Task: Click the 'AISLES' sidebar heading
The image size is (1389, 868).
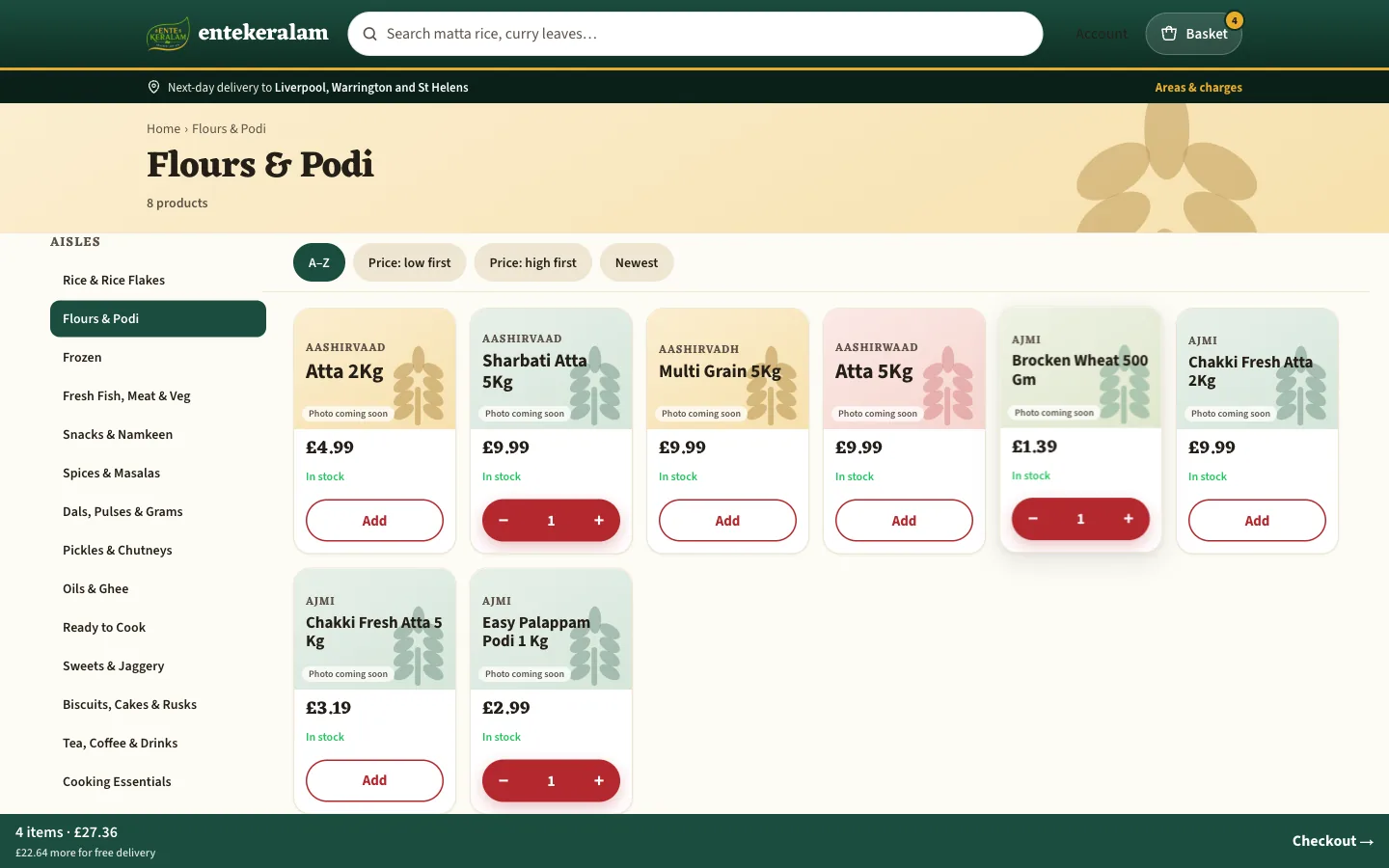Action: point(75,242)
